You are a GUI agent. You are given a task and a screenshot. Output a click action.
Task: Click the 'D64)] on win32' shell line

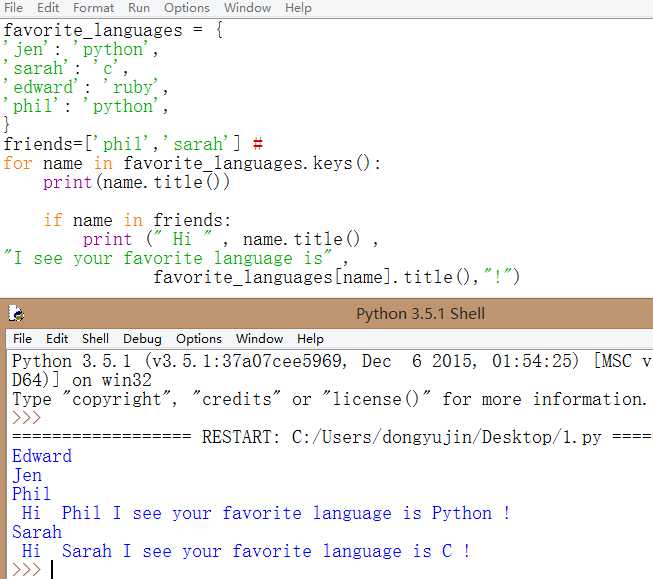coord(82,380)
